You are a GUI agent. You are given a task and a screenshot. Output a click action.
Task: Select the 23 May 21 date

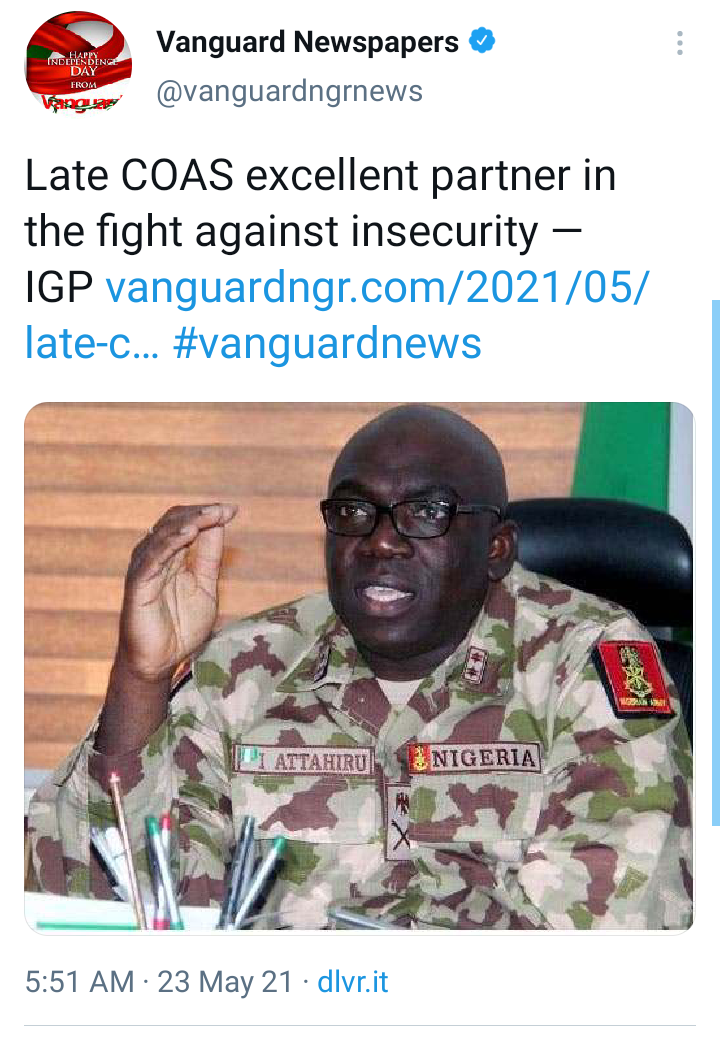tap(226, 982)
